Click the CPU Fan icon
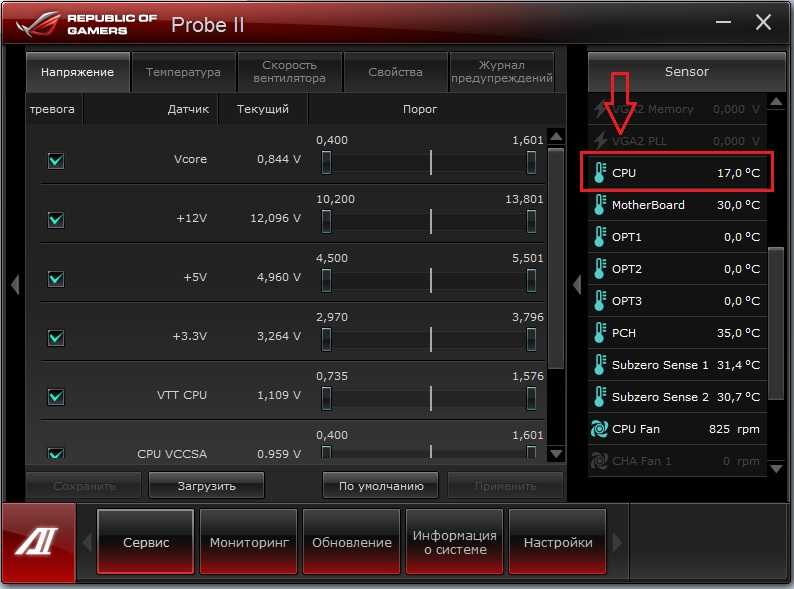This screenshot has width=794, height=589. (x=600, y=429)
